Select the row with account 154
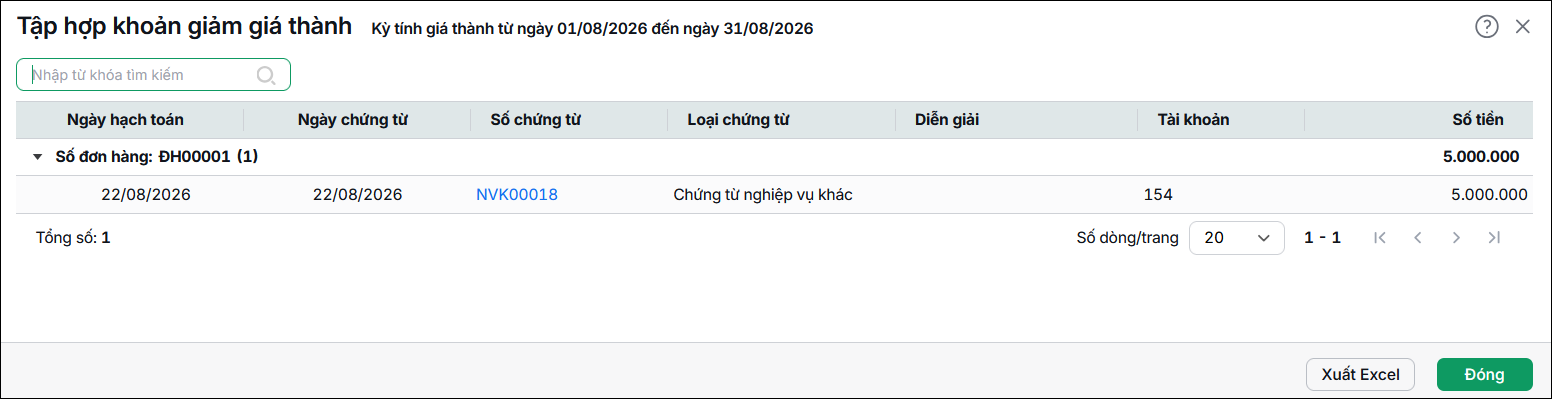Viewport: 1552px width, 399px height. 775,195
